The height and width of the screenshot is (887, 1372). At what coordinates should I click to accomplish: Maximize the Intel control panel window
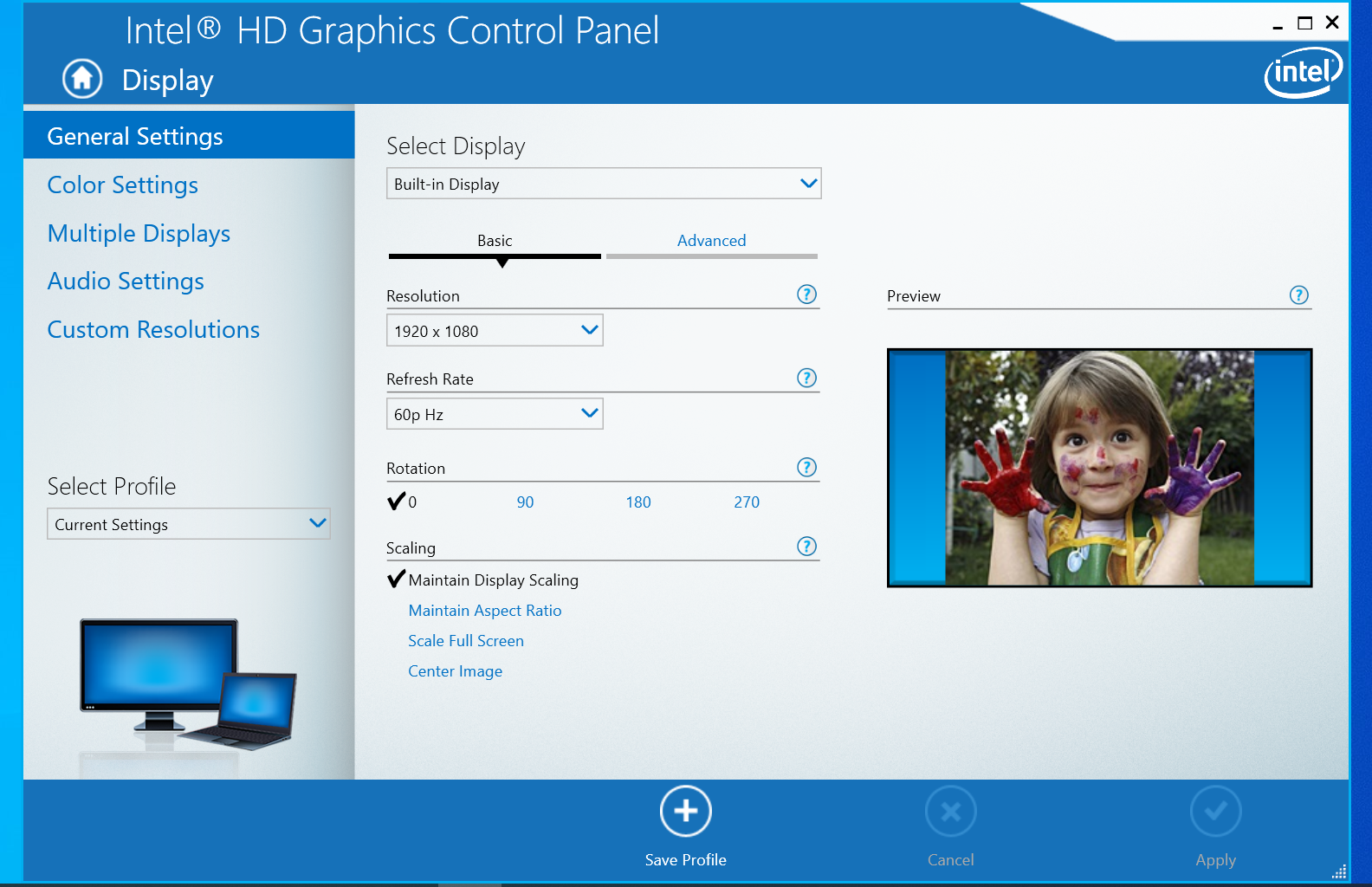pyautogui.click(x=1304, y=23)
